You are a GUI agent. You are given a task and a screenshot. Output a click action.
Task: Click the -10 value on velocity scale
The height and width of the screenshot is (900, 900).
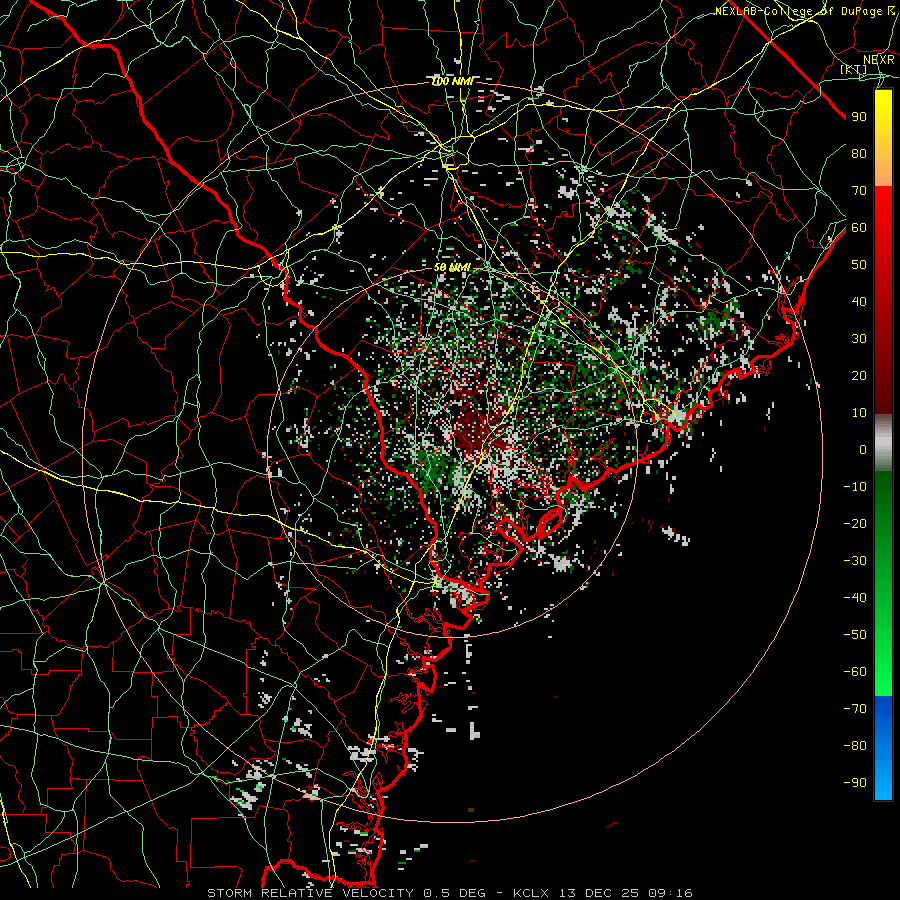[x=855, y=487]
